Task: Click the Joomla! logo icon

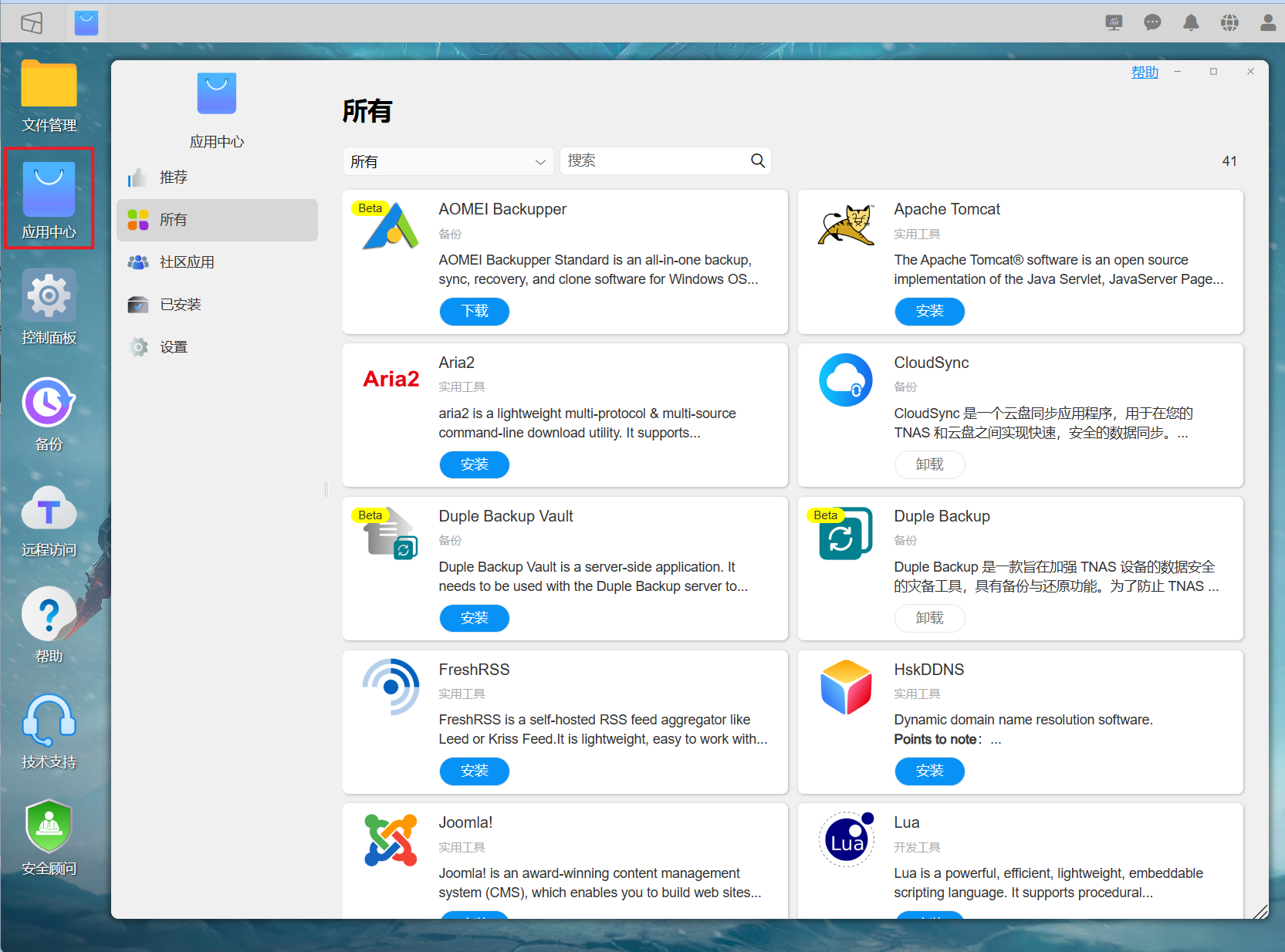Action: [x=391, y=839]
